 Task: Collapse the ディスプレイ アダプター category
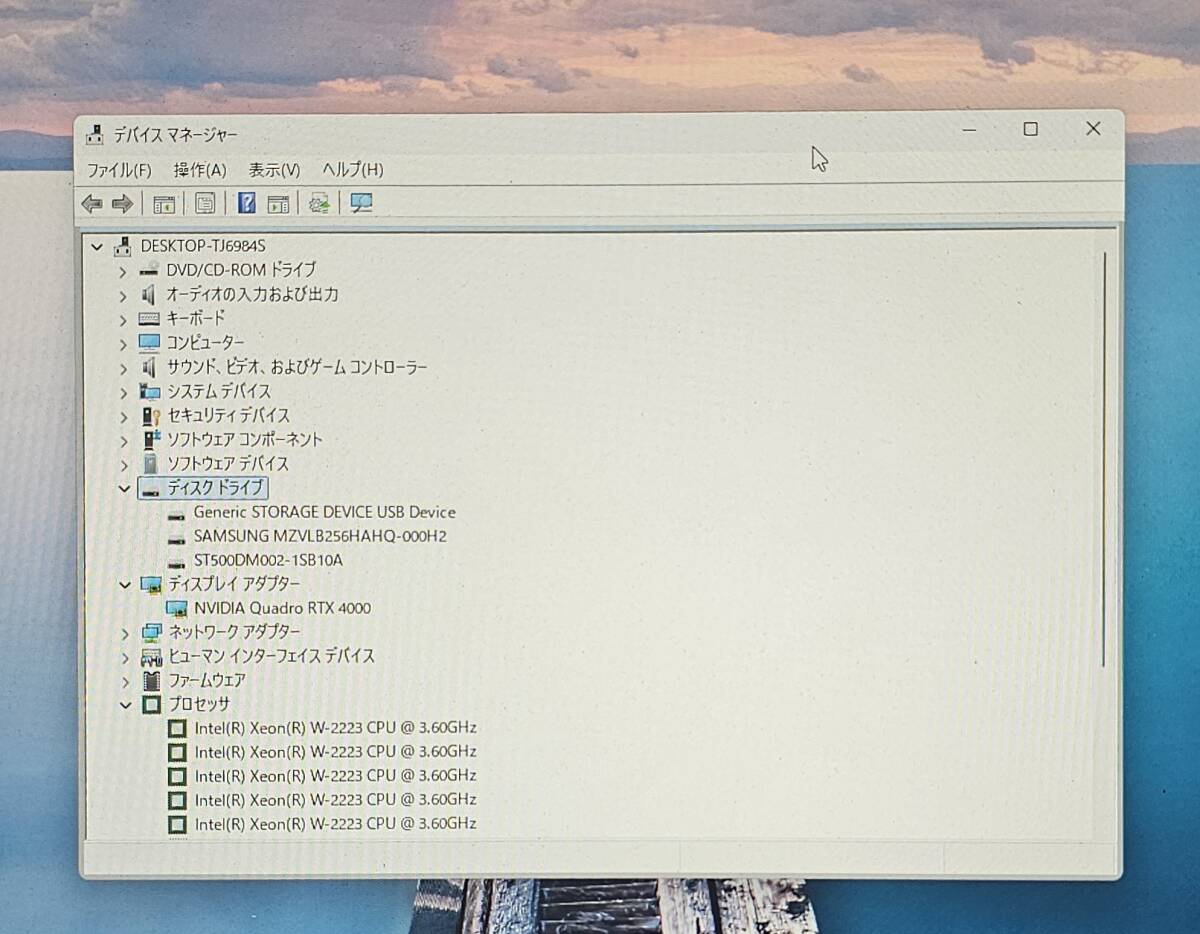coord(125,585)
